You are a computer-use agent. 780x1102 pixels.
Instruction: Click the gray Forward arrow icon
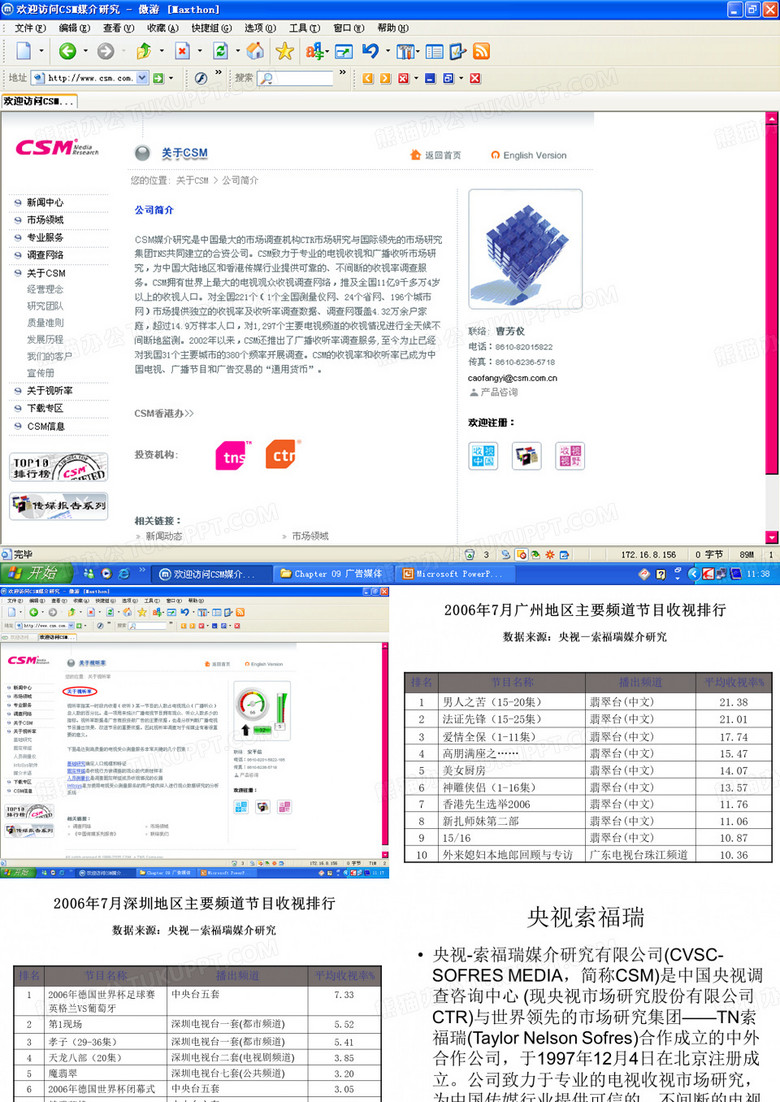click(x=105, y=51)
